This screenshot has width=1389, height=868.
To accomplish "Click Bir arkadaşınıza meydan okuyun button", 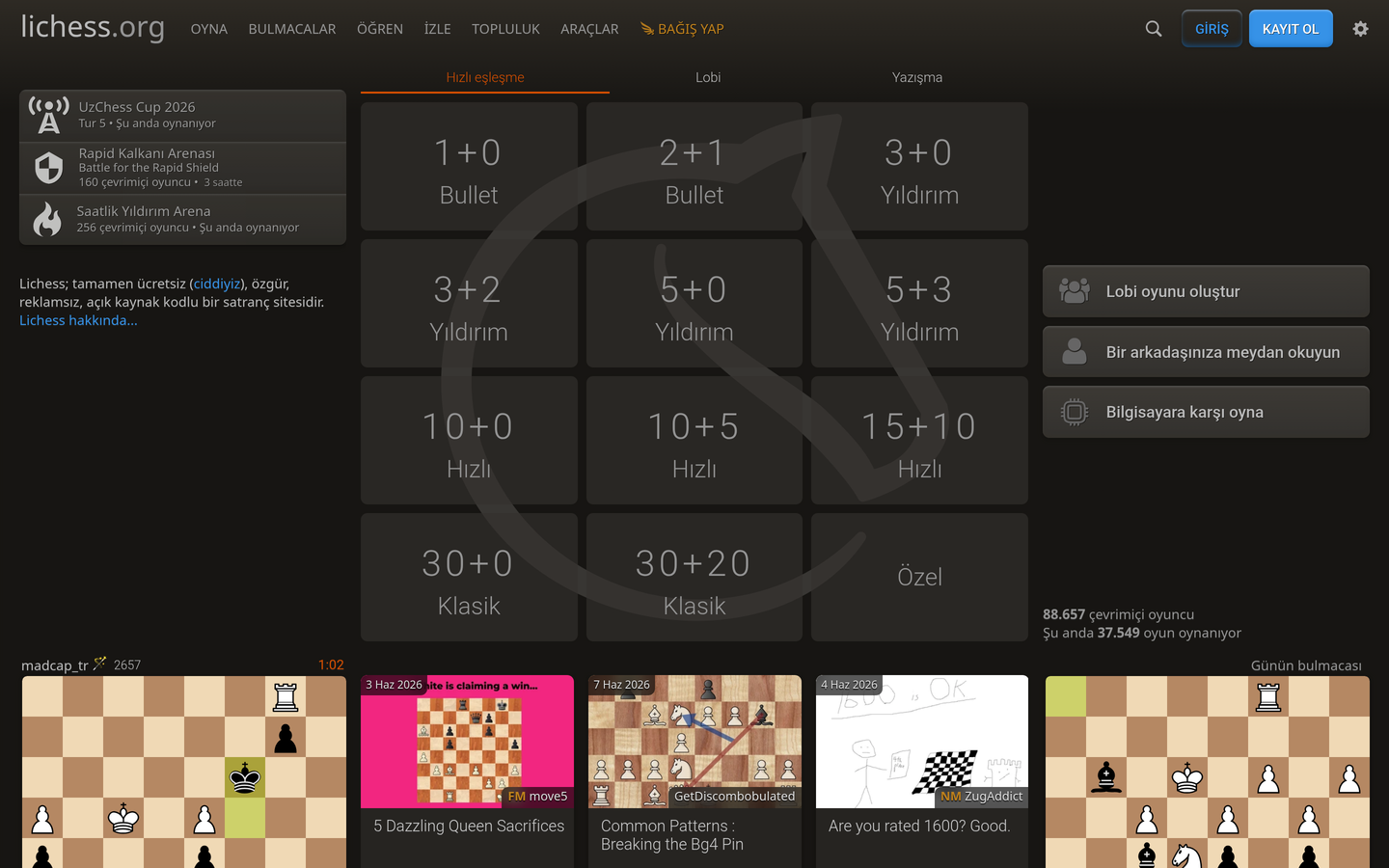I will click(x=1206, y=352).
